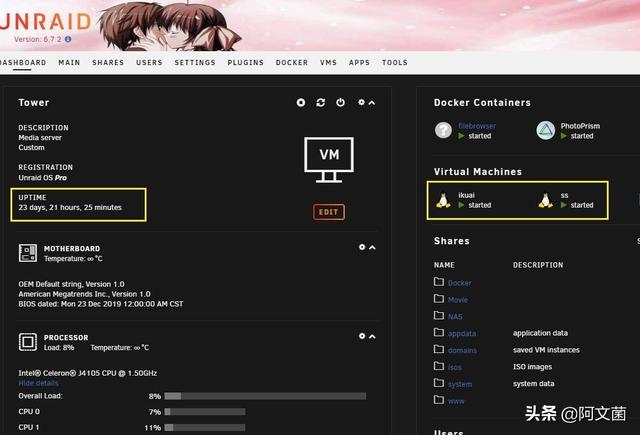Viewport: 640px width, 435px height.
Task: Open the Apps tab
Action: pos(360,62)
